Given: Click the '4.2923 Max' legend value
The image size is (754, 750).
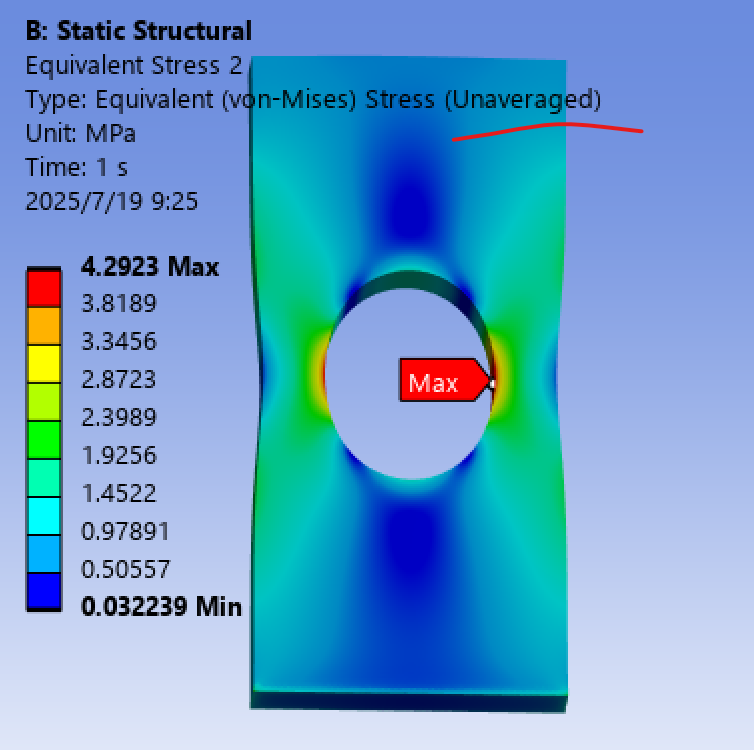Looking at the screenshot, I should (x=150, y=266).
